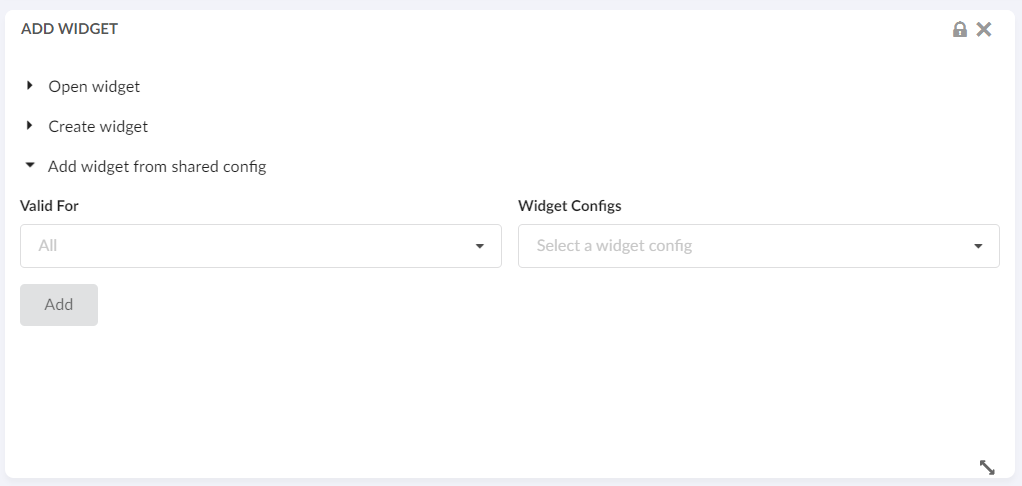Click the All placeholder text
Viewport: 1022px width, 486px height.
tap(47, 245)
